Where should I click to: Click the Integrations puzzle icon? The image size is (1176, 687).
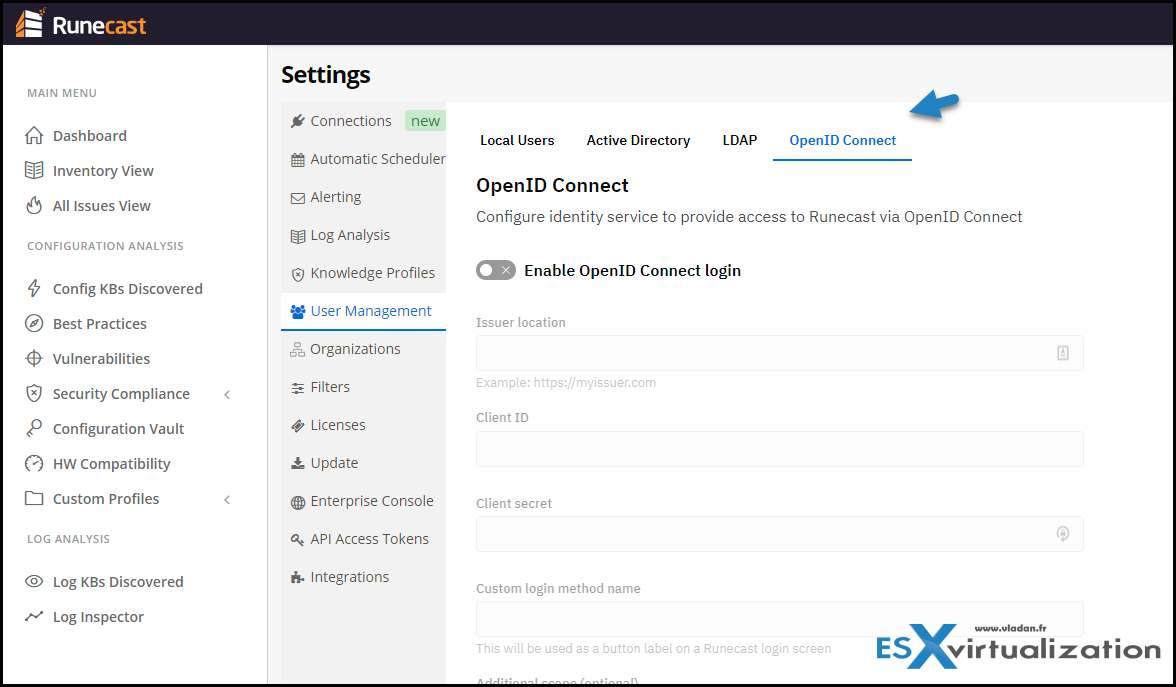298,578
